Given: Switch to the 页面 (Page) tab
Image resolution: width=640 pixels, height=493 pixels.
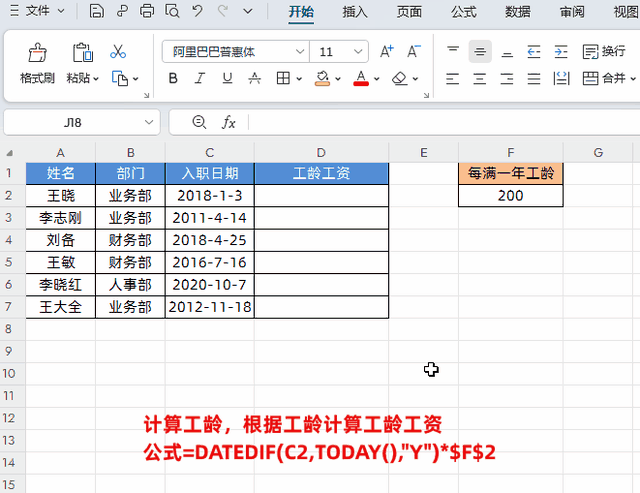Looking at the screenshot, I should (409, 12).
